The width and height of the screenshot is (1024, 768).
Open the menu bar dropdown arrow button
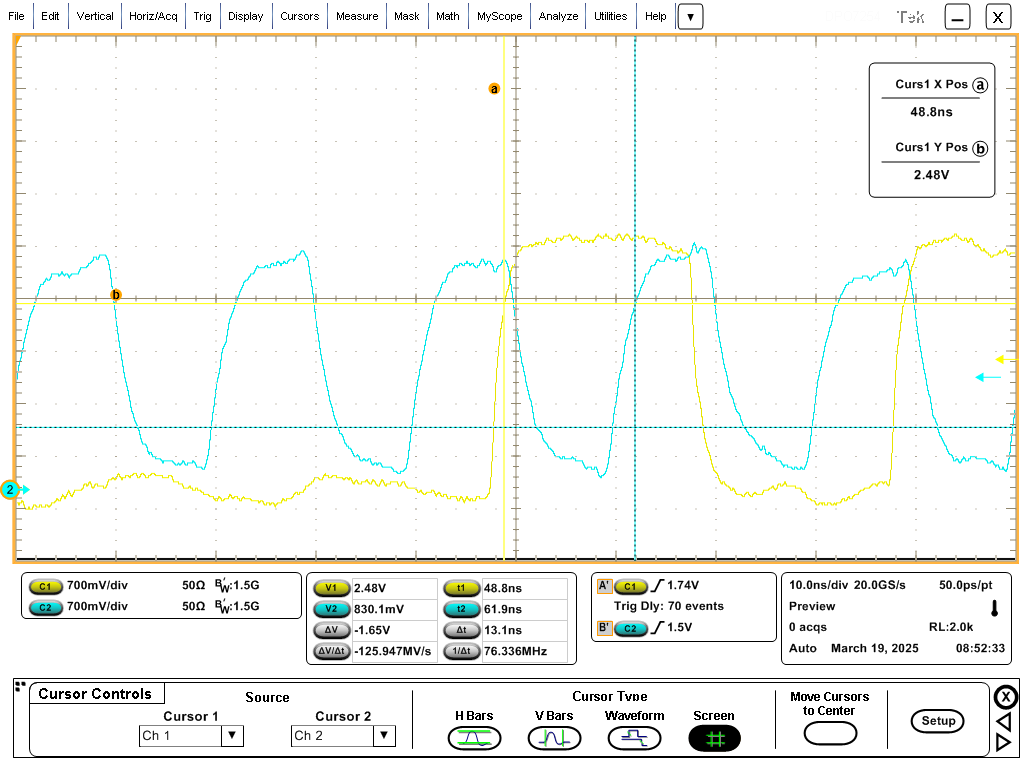click(690, 17)
